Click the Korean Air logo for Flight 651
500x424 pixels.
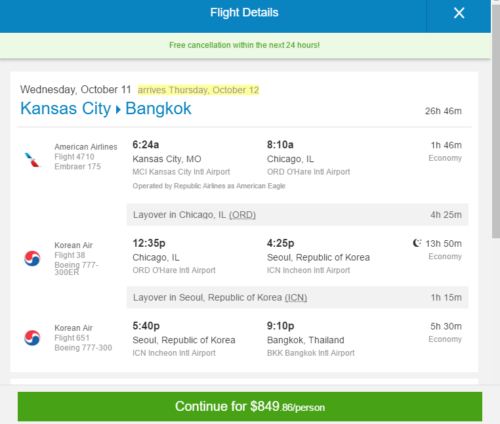[x=32, y=338]
